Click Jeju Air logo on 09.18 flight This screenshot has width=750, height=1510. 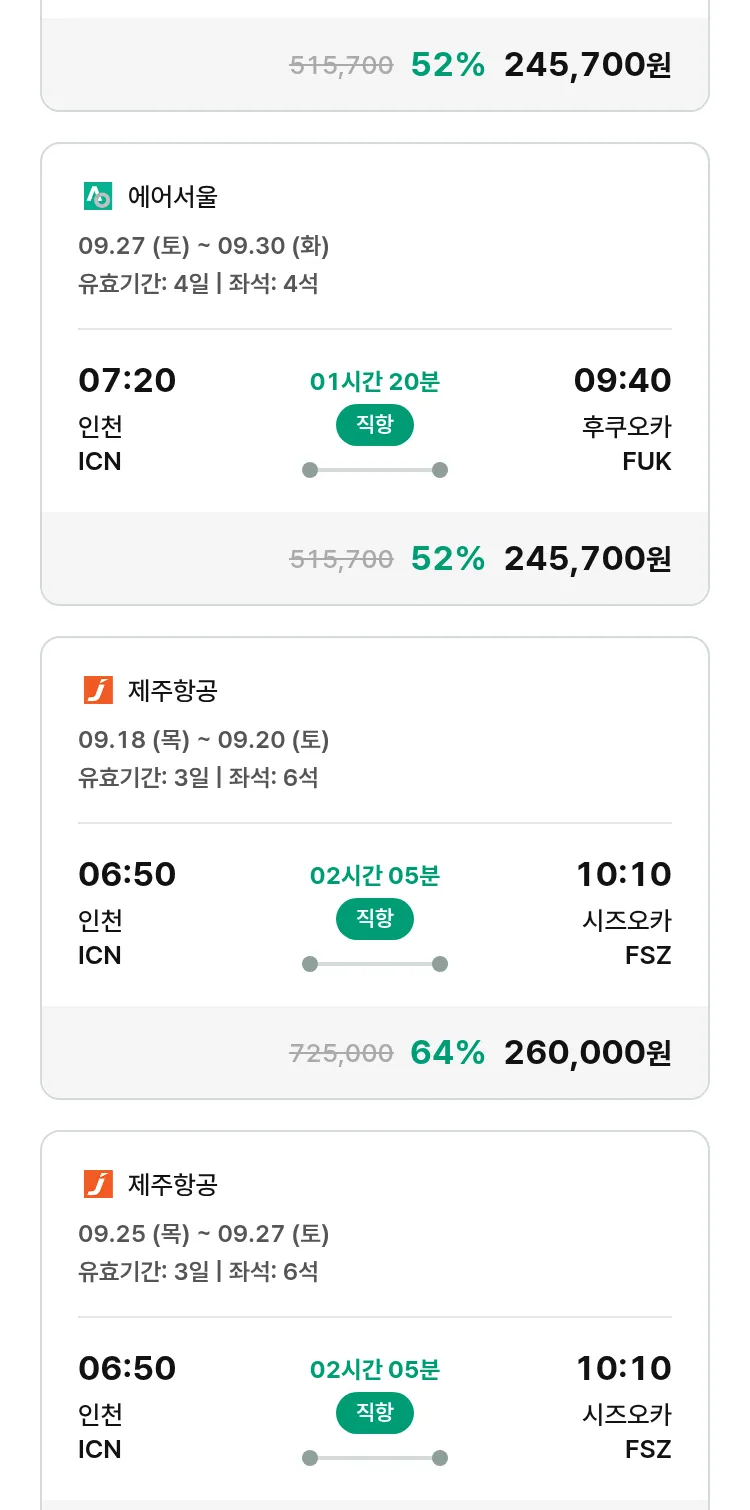[x=98, y=690]
